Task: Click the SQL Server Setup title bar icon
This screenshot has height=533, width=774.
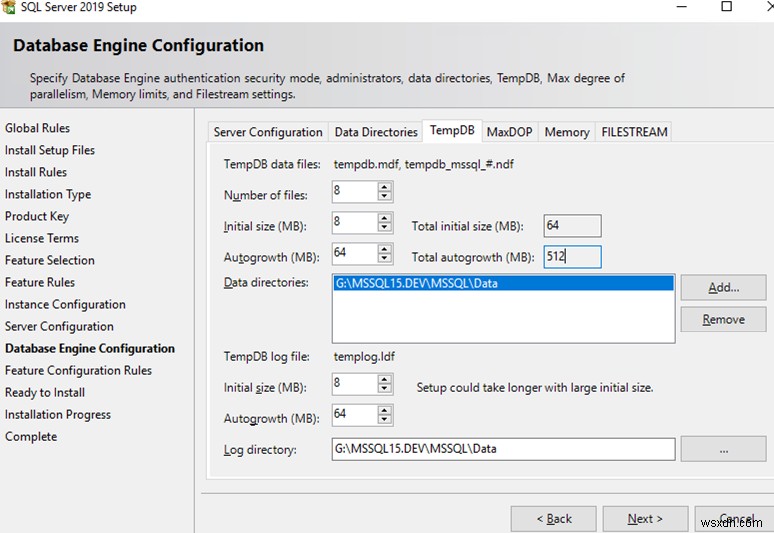Action: click(x=8, y=7)
